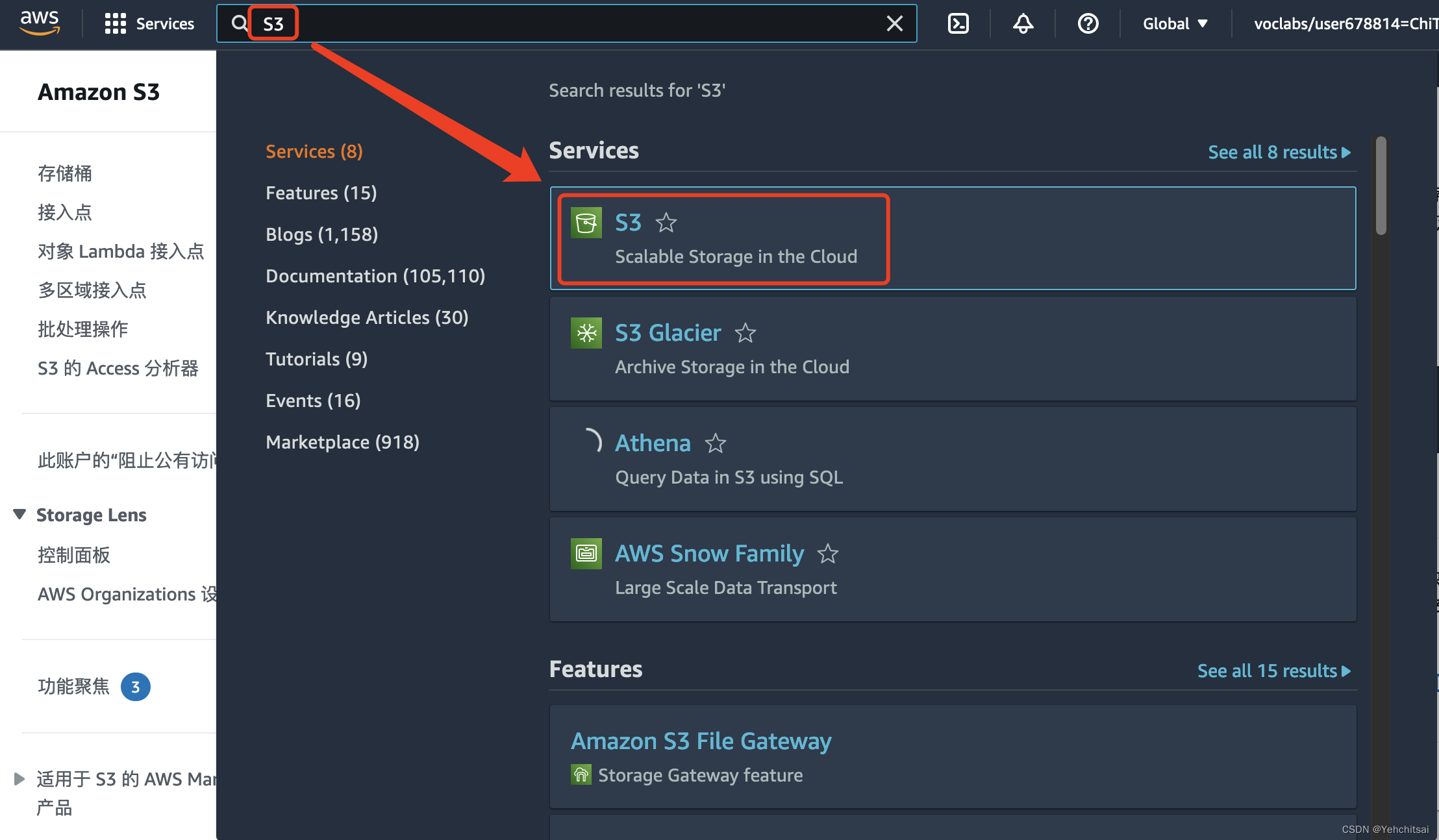This screenshot has height=840, width=1439.
Task: Open the Global region dropdown
Action: (1175, 23)
